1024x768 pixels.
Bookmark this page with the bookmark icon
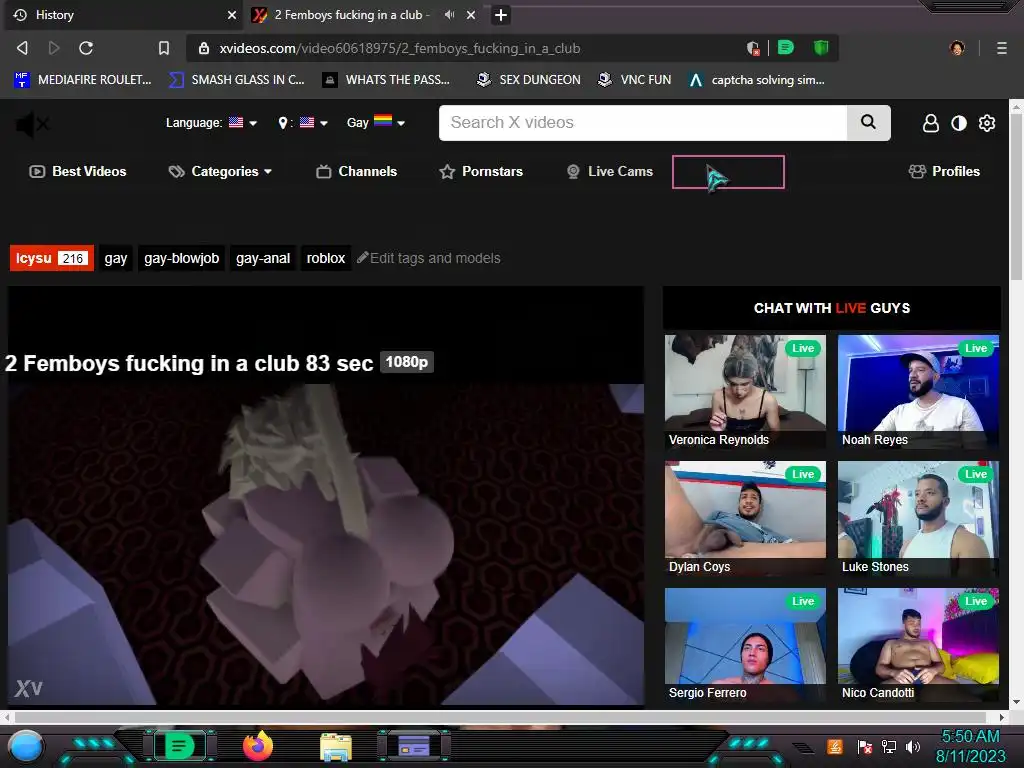click(164, 48)
